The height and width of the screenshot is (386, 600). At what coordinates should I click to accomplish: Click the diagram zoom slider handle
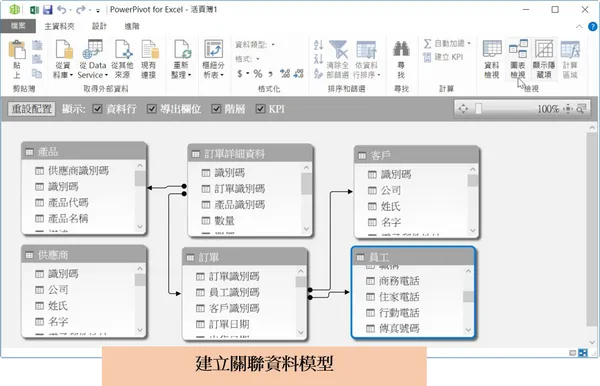478,109
